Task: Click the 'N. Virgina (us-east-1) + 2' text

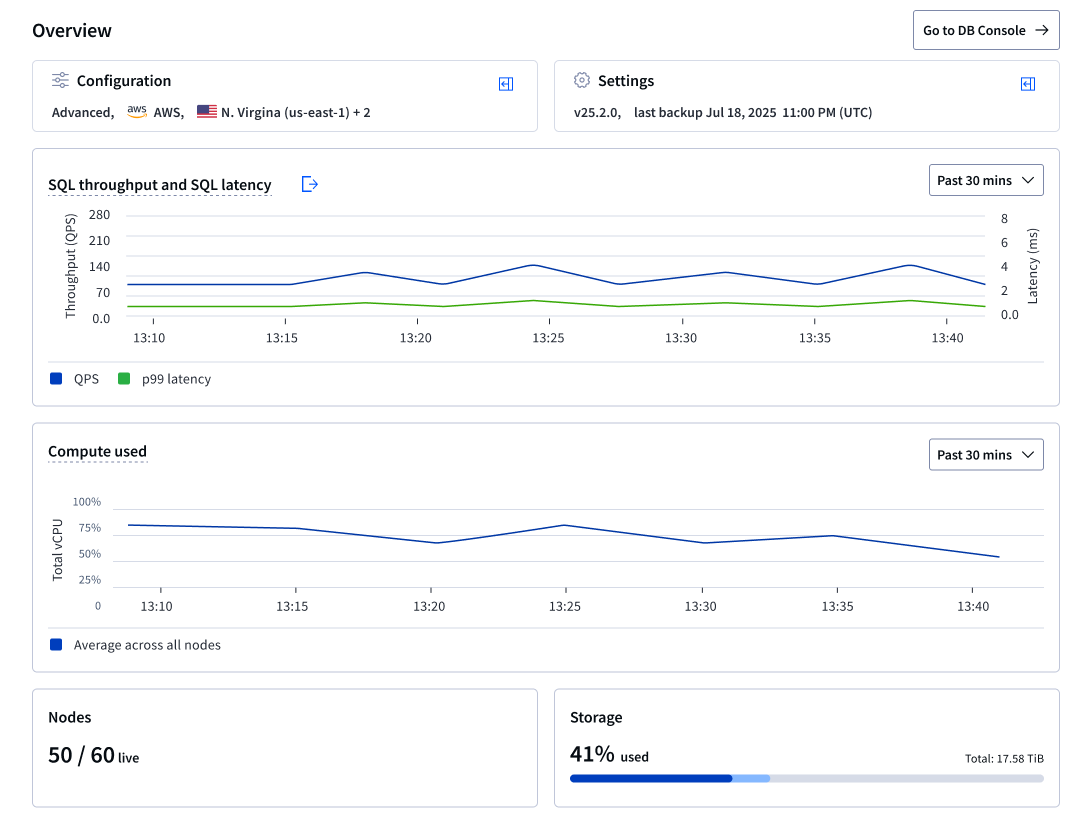Action: pos(296,113)
